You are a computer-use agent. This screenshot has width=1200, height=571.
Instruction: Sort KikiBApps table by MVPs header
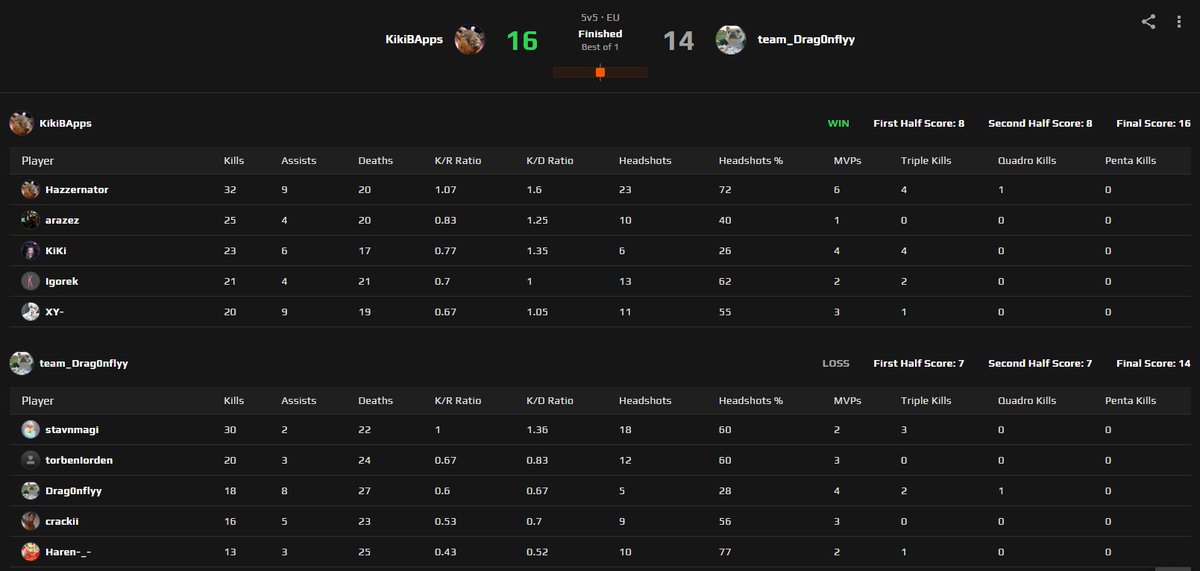click(x=847, y=160)
